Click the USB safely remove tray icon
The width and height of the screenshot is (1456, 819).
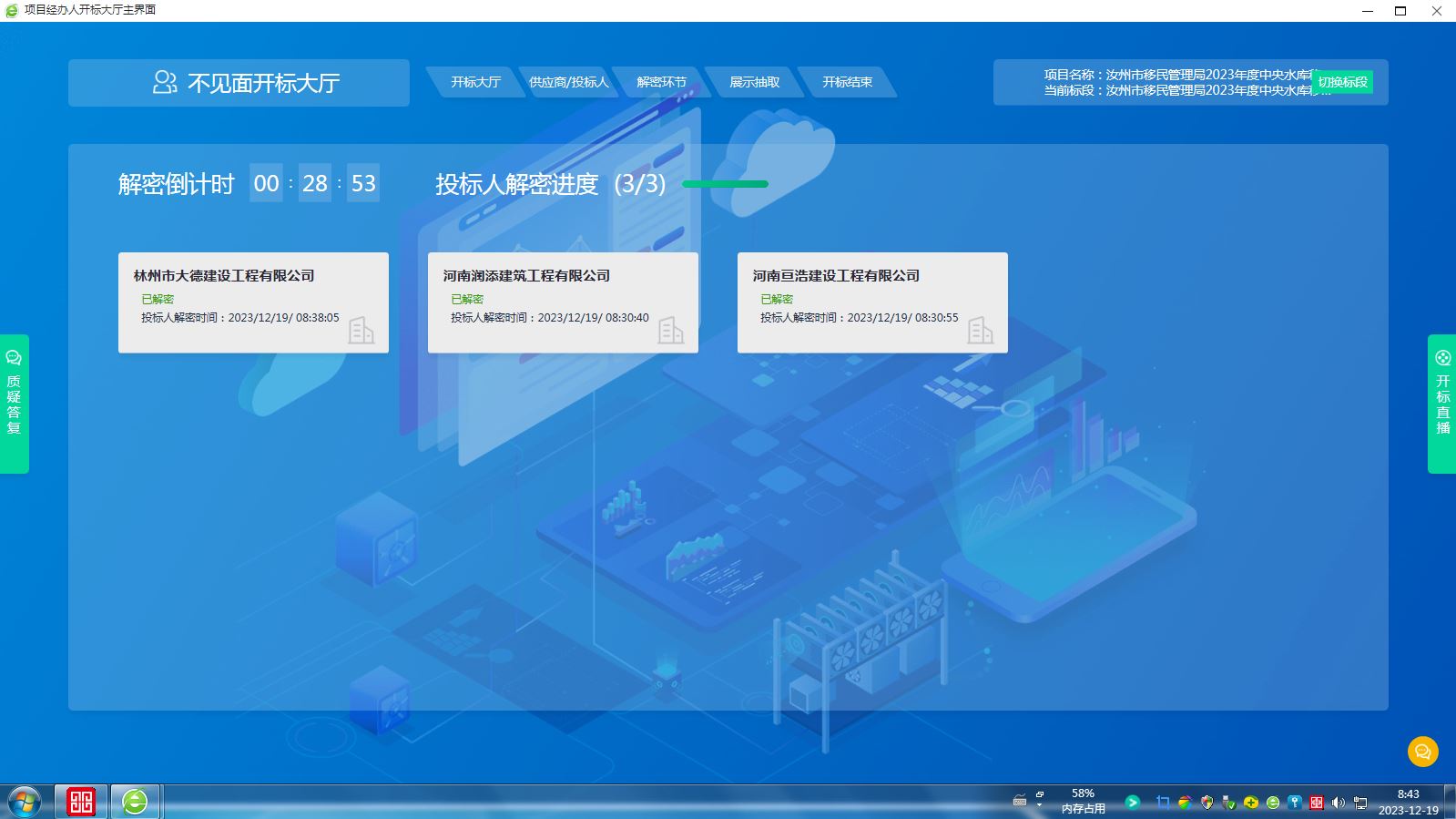[x=1228, y=803]
